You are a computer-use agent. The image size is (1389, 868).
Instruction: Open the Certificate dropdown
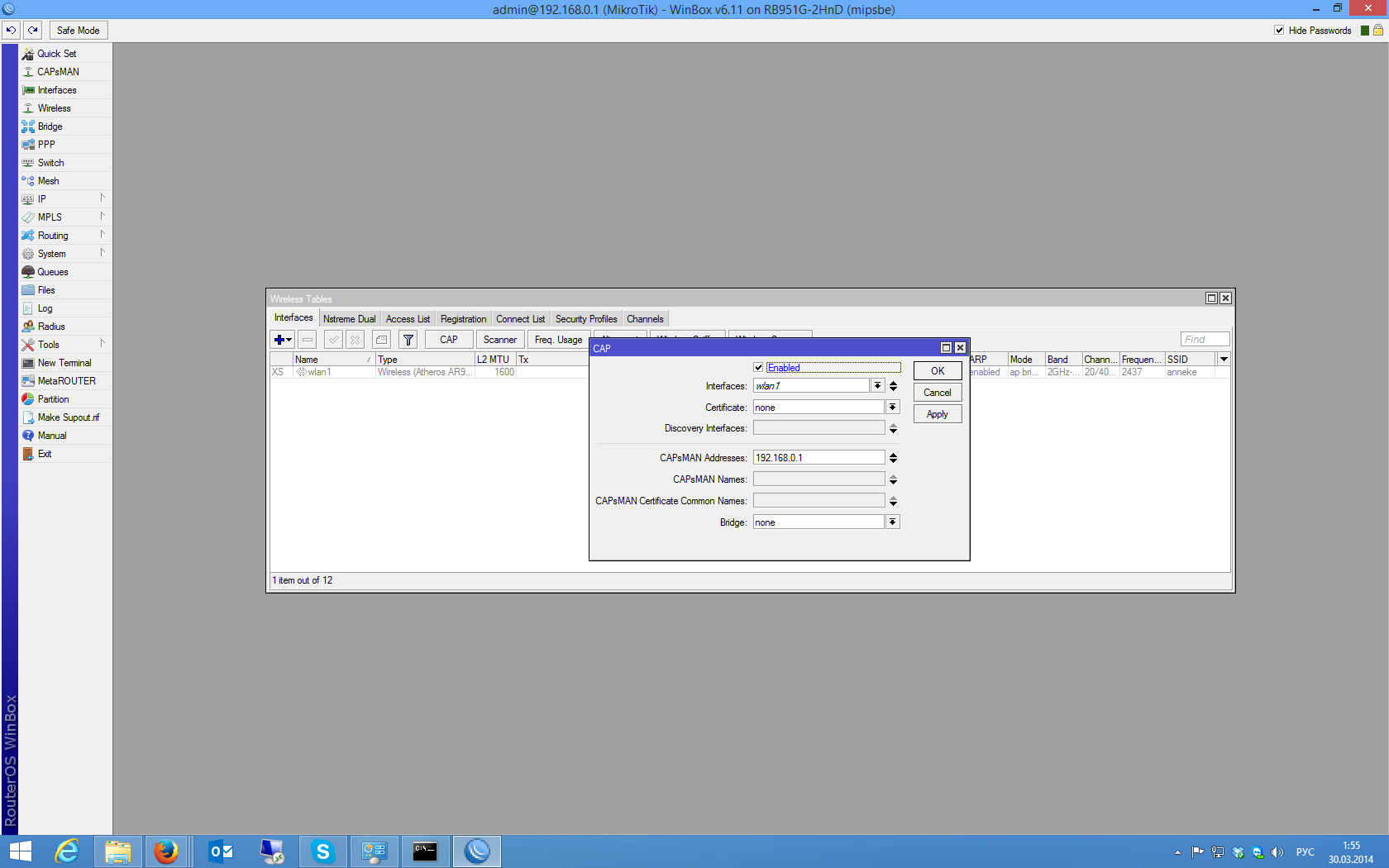tap(892, 408)
